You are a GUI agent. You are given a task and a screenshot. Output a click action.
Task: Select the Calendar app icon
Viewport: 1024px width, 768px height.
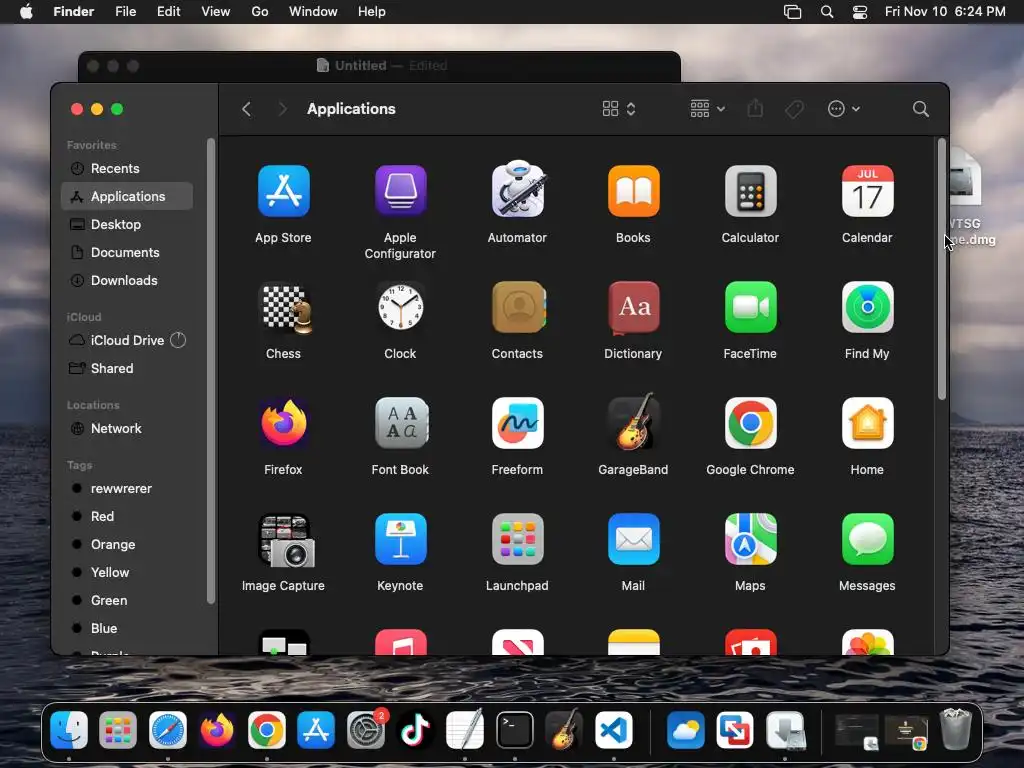(x=867, y=191)
